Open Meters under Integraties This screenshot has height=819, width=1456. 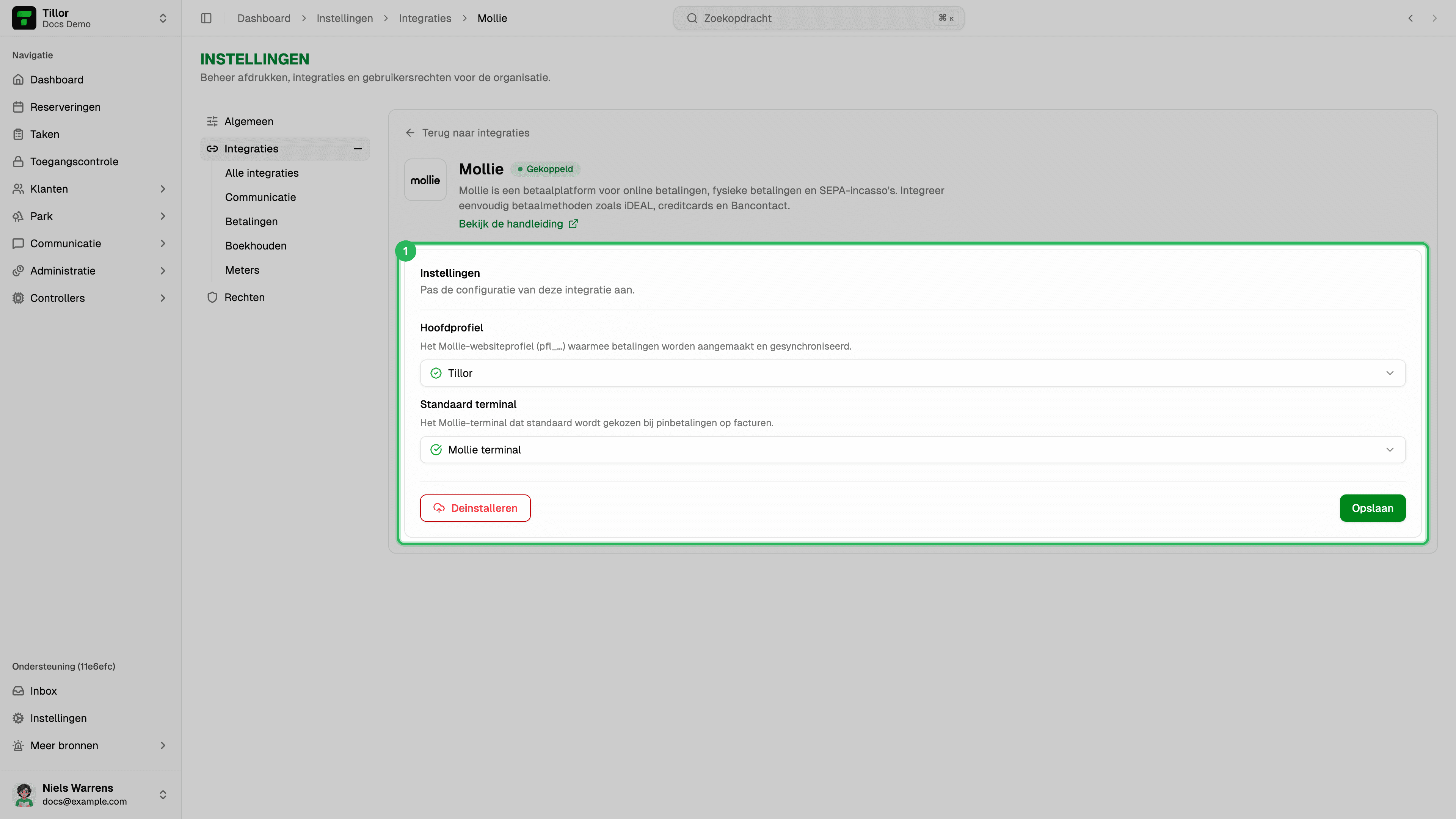pos(242,270)
